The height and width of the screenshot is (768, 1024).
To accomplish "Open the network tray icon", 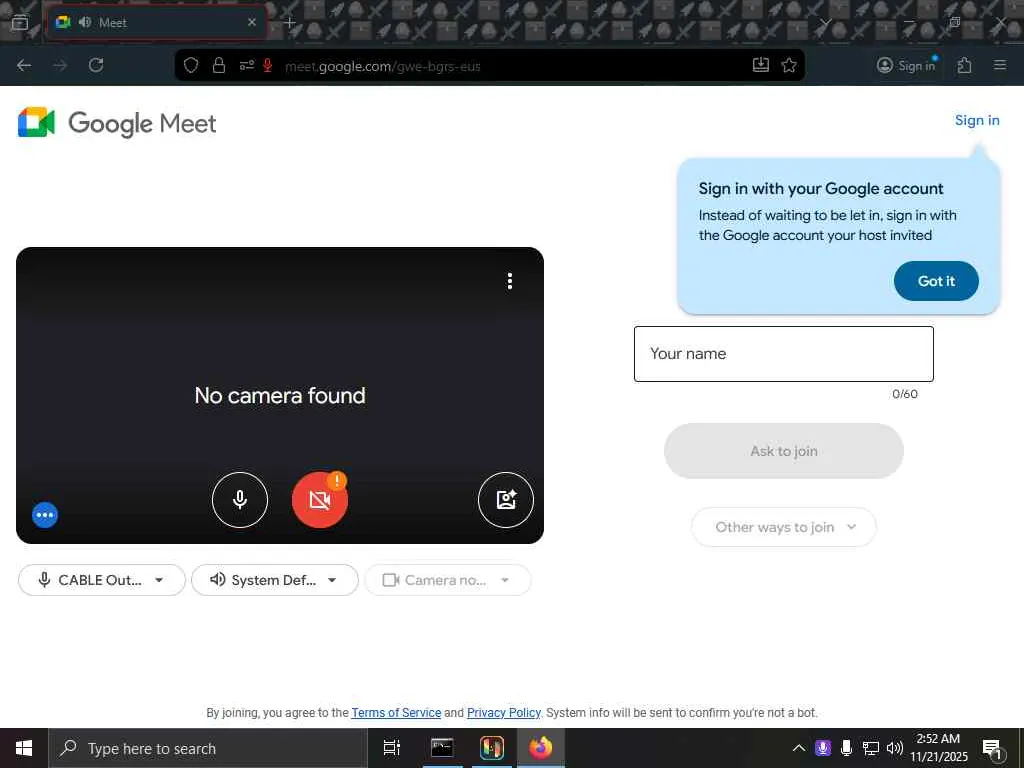I will [x=870, y=748].
